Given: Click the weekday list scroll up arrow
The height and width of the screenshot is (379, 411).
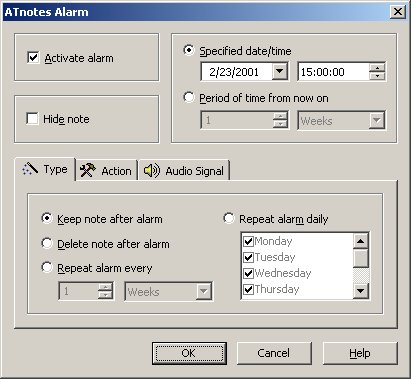Looking at the screenshot, I should (x=360, y=241).
